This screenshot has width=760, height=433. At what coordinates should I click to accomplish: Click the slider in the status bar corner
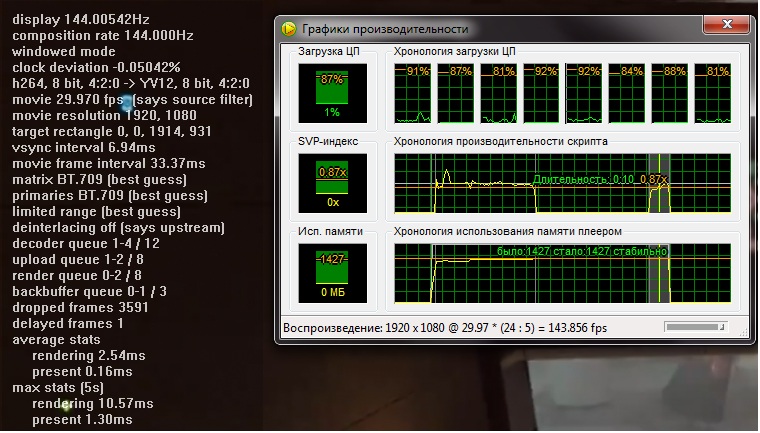(701, 327)
